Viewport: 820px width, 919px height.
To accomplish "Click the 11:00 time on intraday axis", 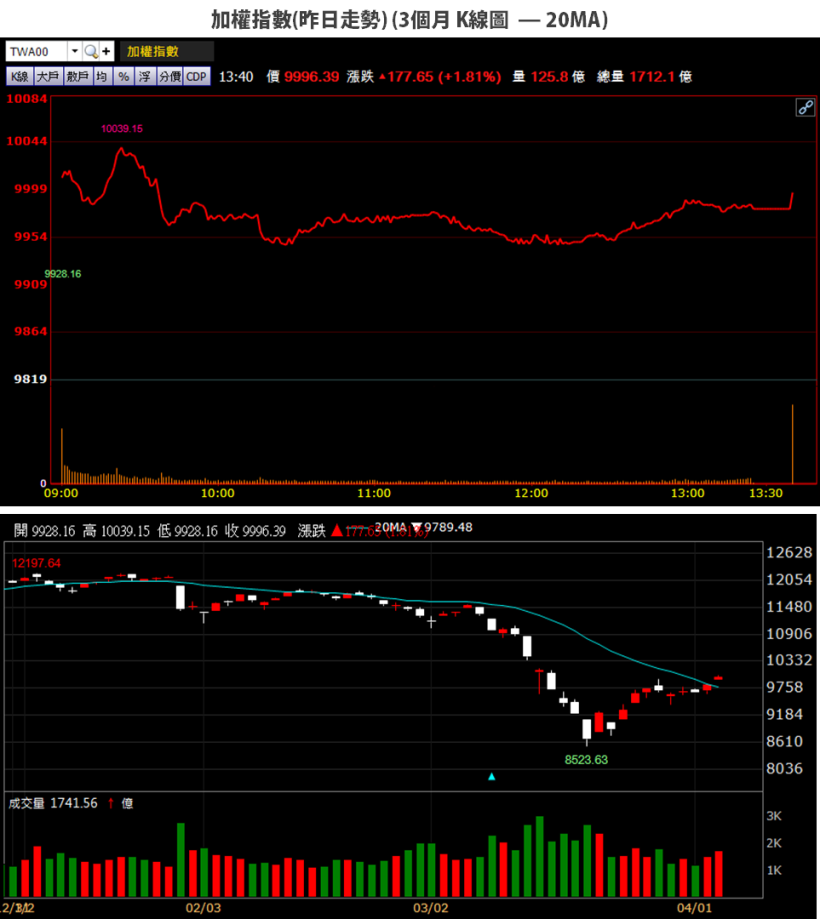I will (x=374, y=493).
